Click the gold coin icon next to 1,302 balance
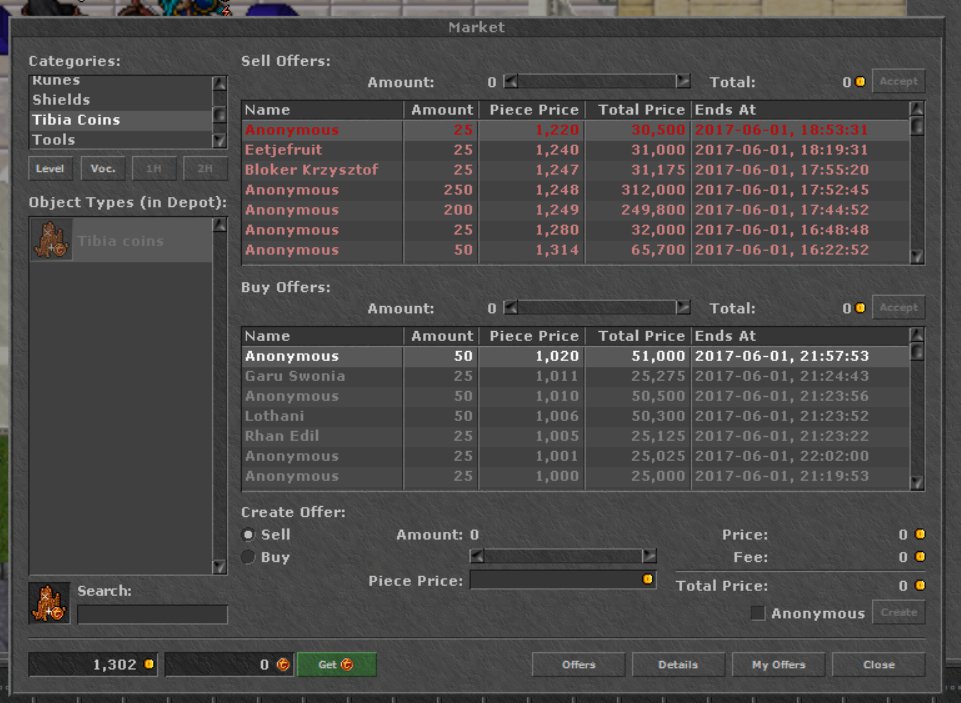 pyautogui.click(x=149, y=664)
